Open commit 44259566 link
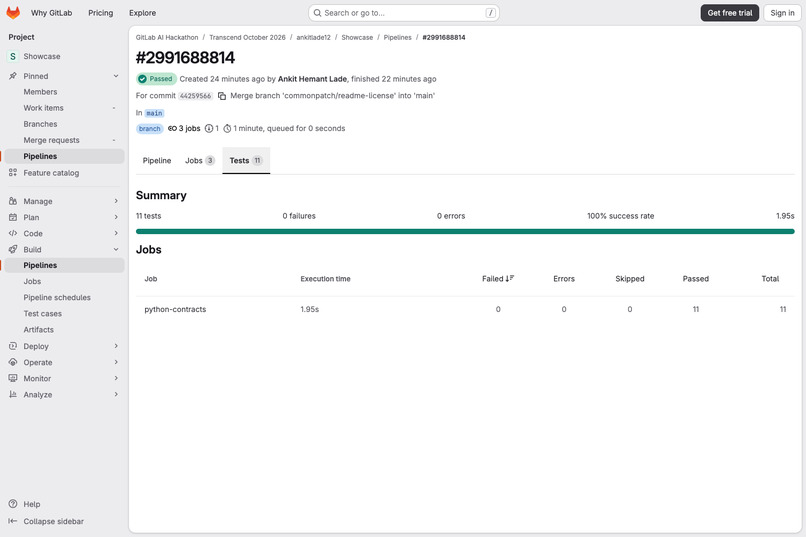 (195, 96)
